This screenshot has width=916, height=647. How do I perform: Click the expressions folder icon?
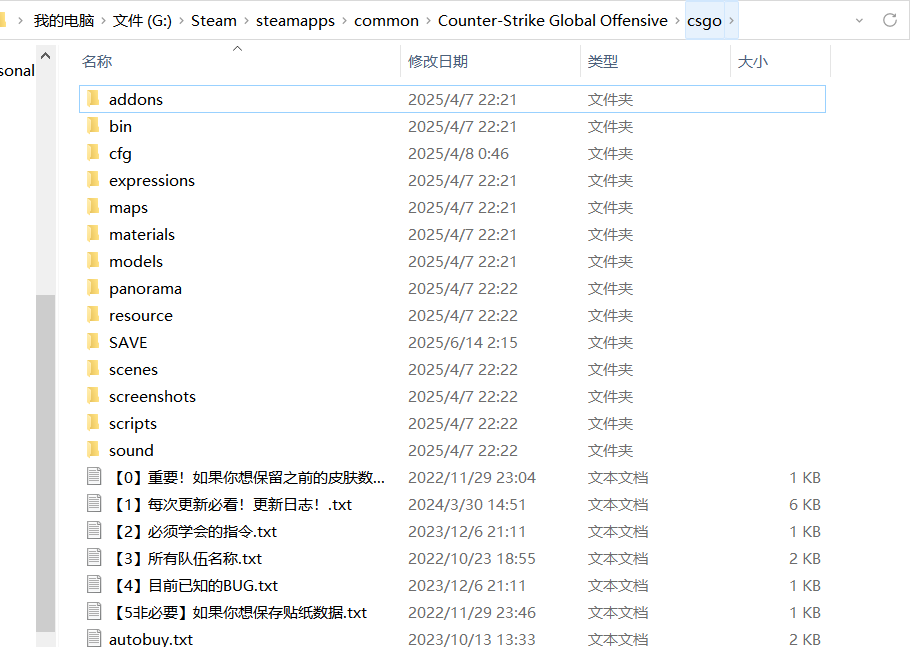[x=93, y=180]
